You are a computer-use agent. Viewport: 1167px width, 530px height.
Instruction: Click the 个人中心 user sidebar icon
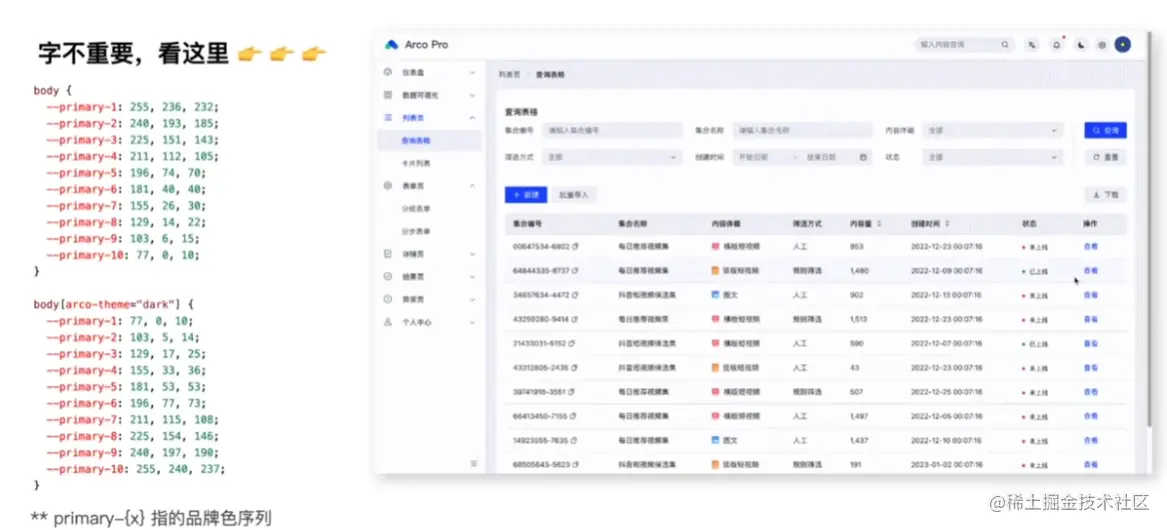pos(387,322)
